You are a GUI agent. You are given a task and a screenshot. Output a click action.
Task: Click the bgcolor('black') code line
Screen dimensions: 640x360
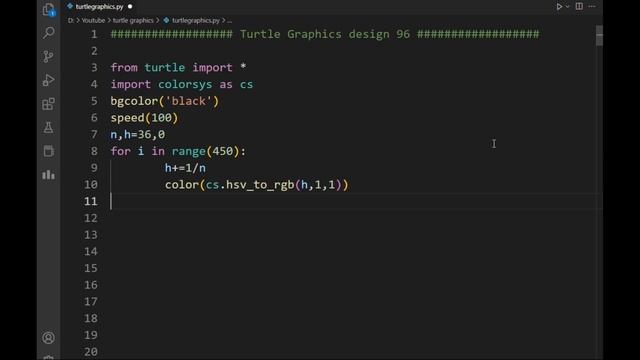click(164, 101)
